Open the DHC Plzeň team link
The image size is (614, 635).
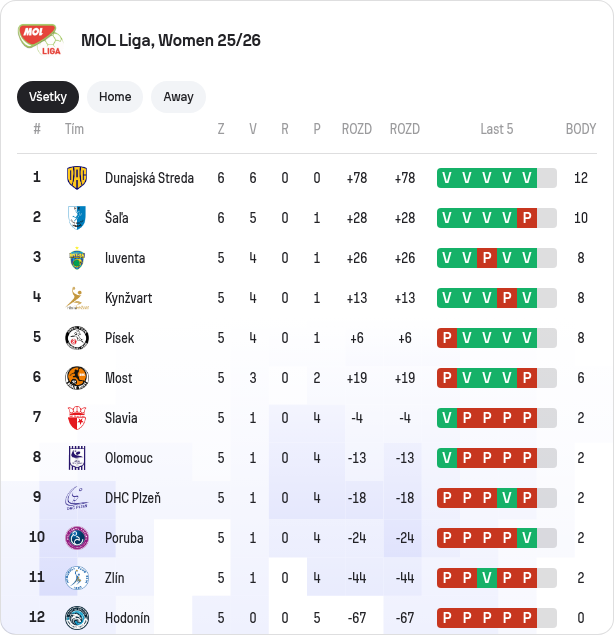pos(133,498)
